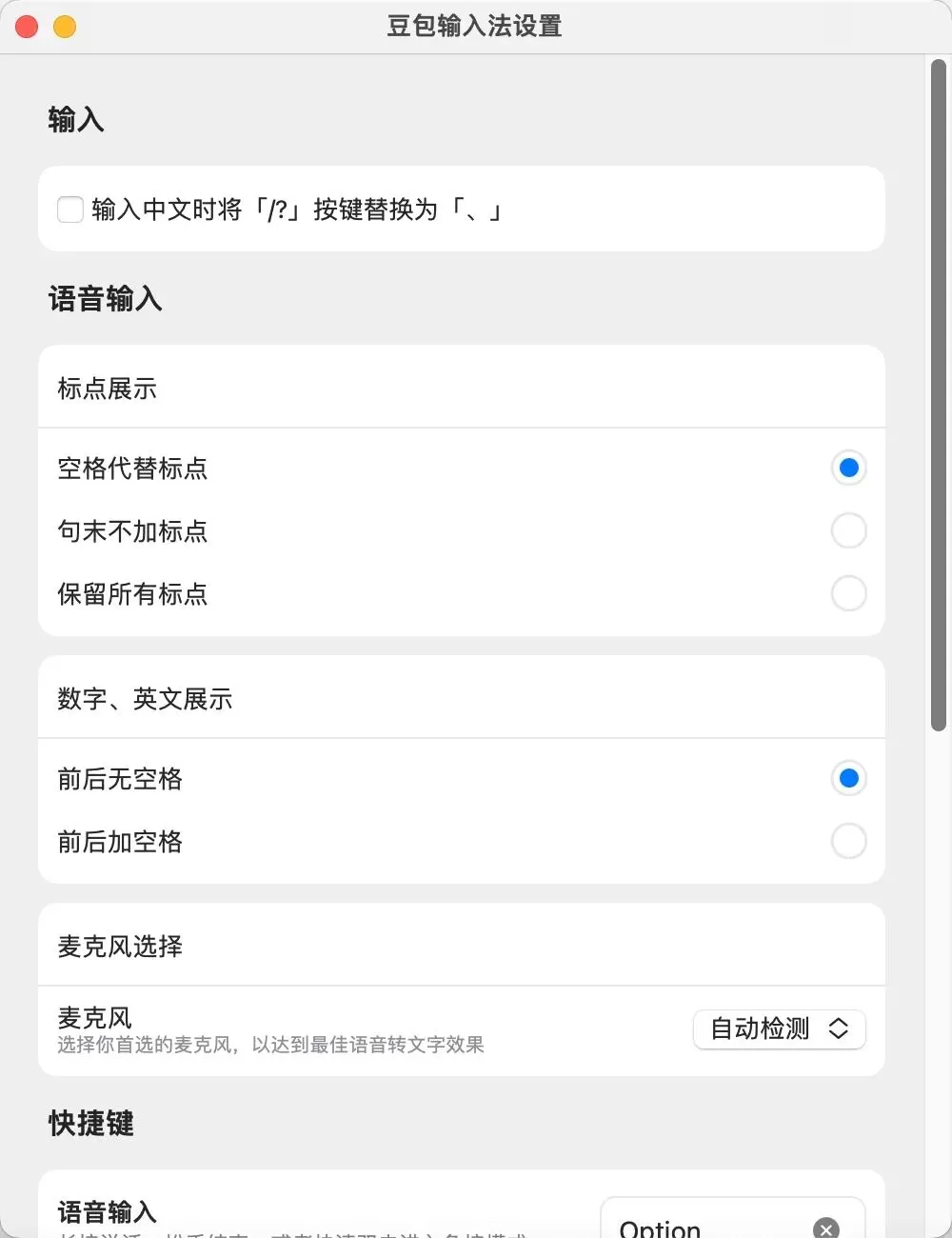Click the vertical scrollbar thumb
The image size is (952, 1238).
pos(938,395)
